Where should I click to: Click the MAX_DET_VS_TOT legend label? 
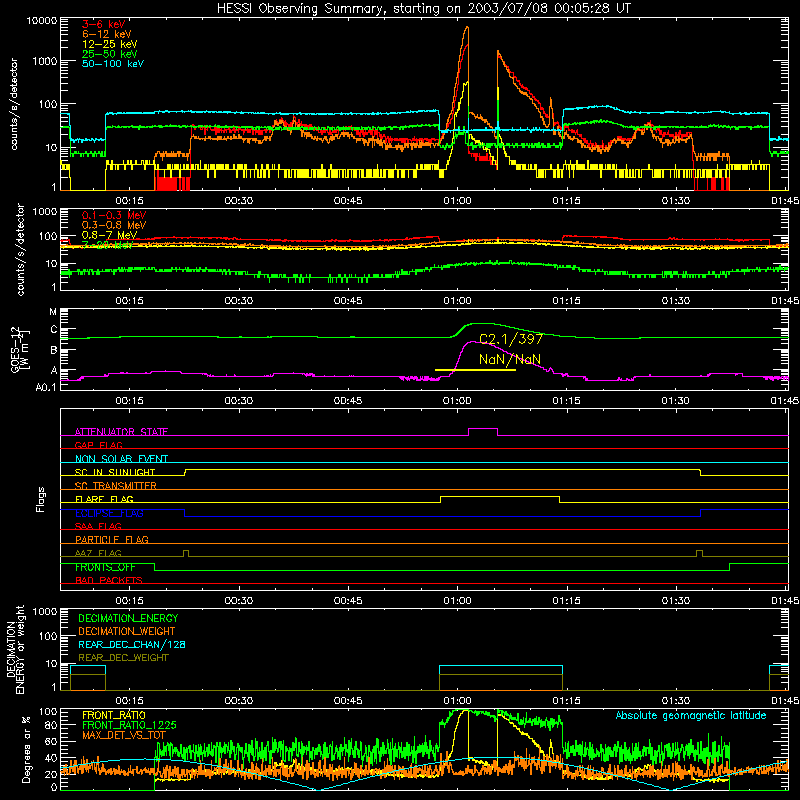[123, 735]
